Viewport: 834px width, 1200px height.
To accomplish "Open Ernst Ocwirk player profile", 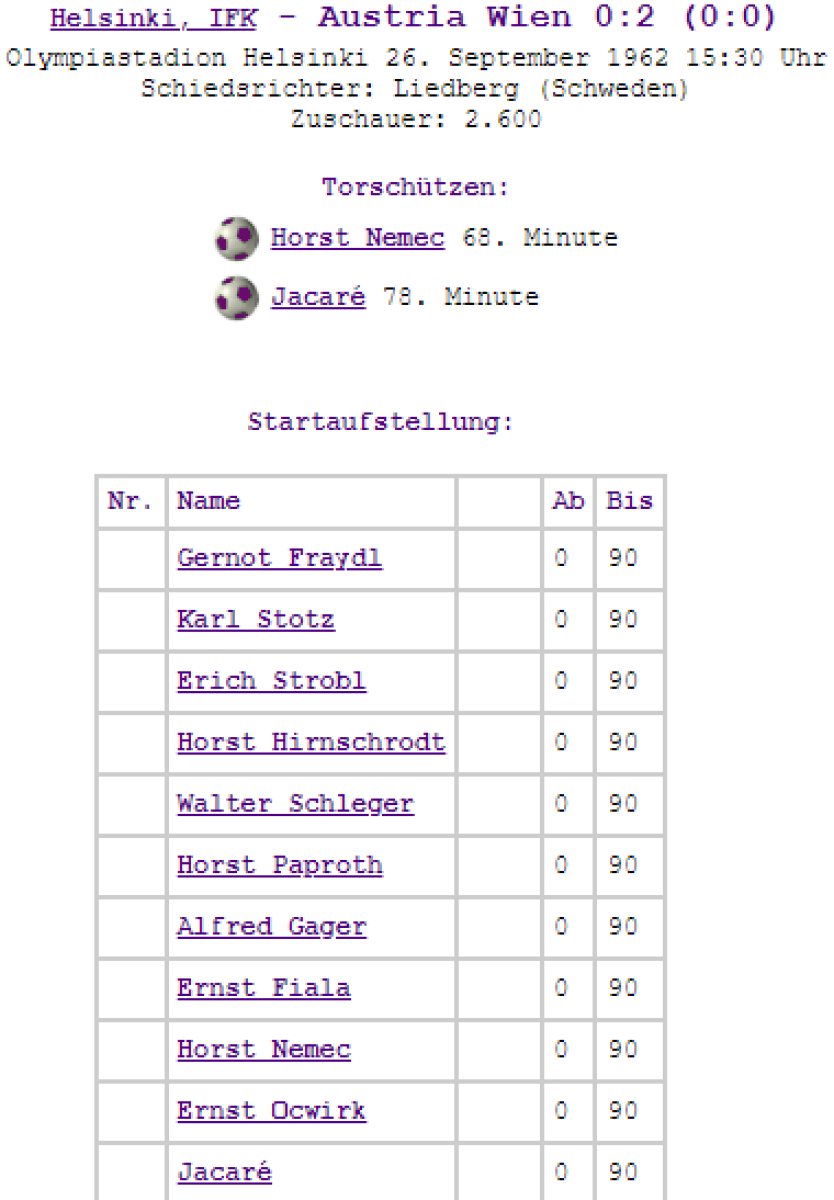I will [x=271, y=1111].
